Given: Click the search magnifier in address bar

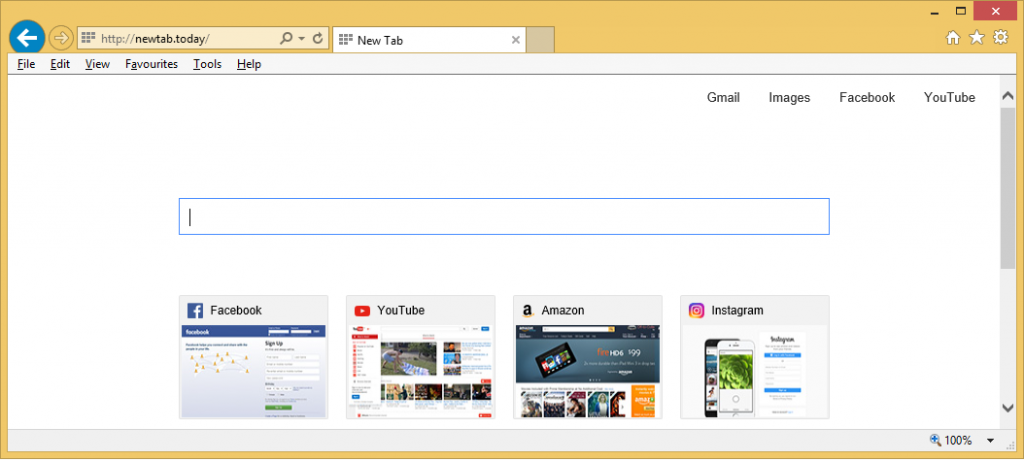Looking at the screenshot, I should tap(286, 39).
